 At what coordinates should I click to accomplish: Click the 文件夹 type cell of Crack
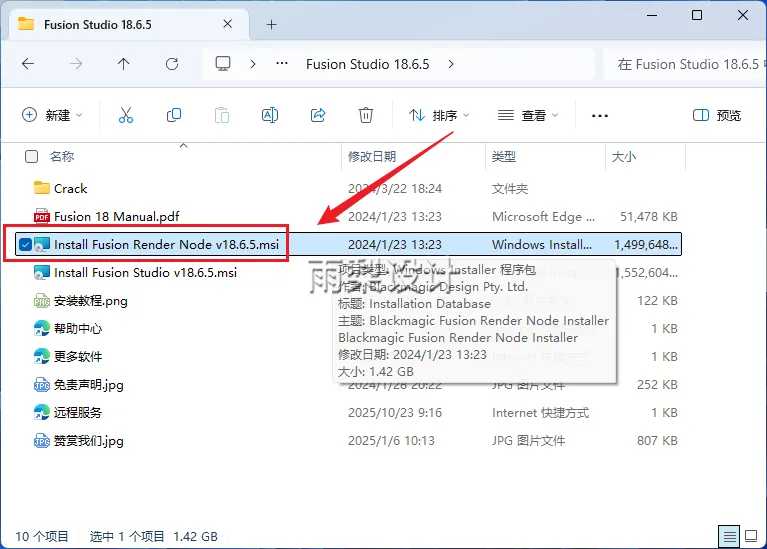pos(510,188)
